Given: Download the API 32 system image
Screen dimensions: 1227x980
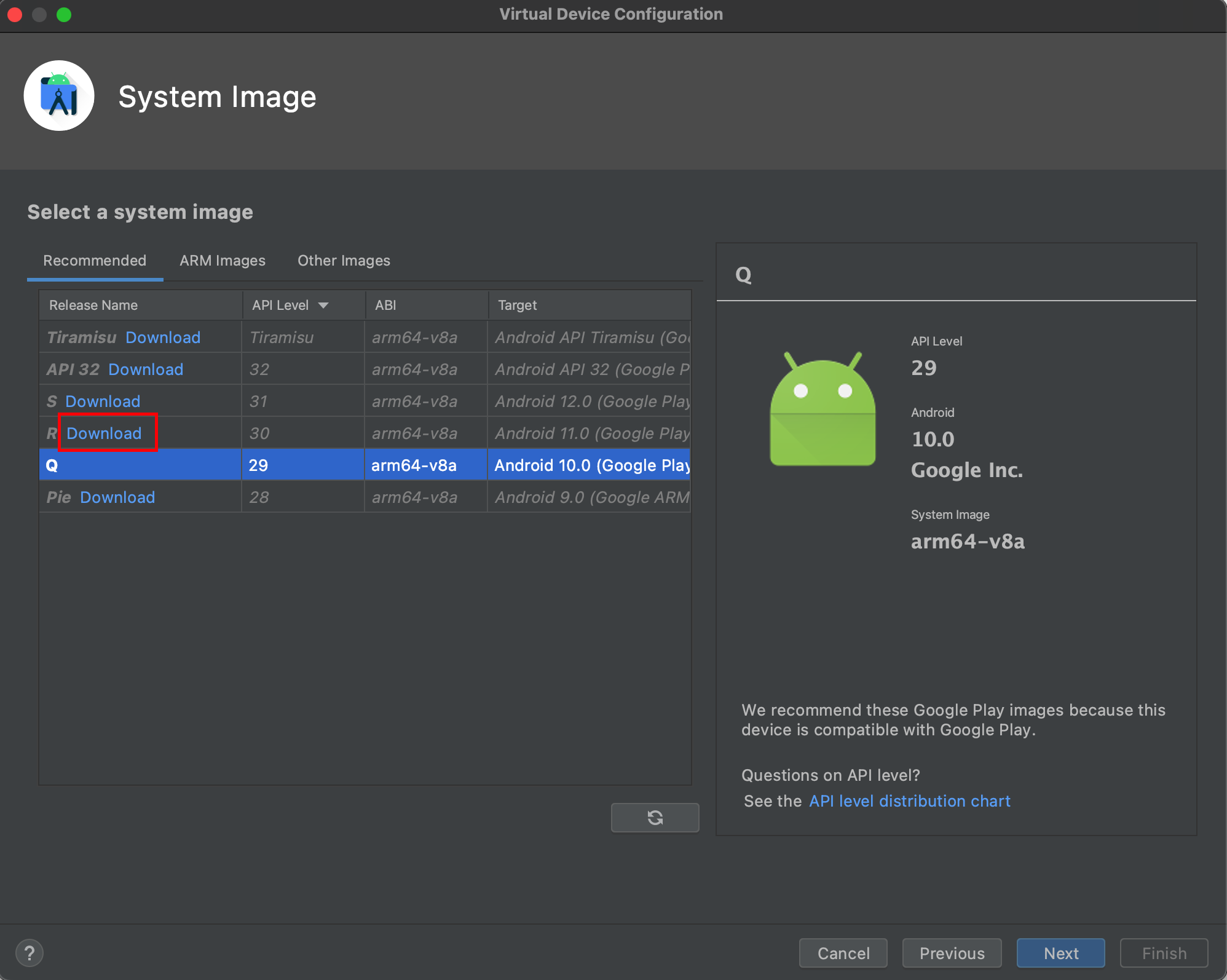Looking at the screenshot, I should coord(146,369).
